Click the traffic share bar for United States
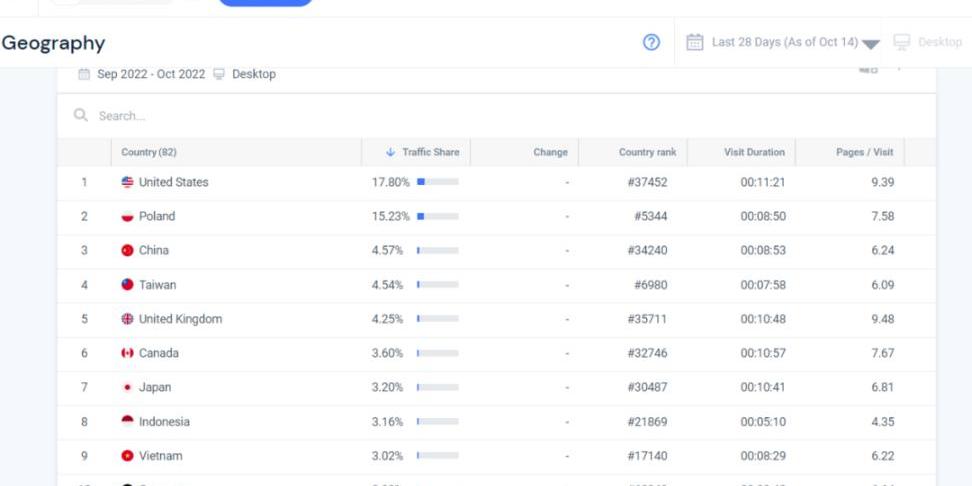 click(x=437, y=182)
